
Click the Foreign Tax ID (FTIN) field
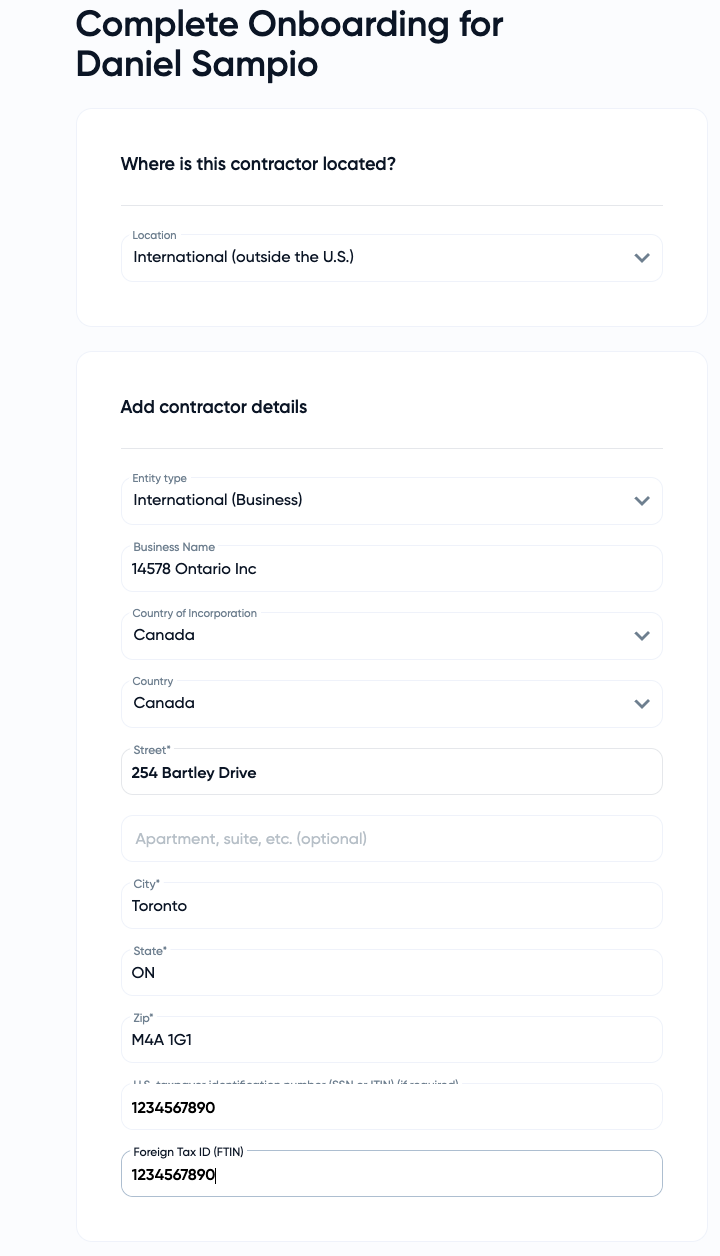pyautogui.click(x=390, y=1175)
